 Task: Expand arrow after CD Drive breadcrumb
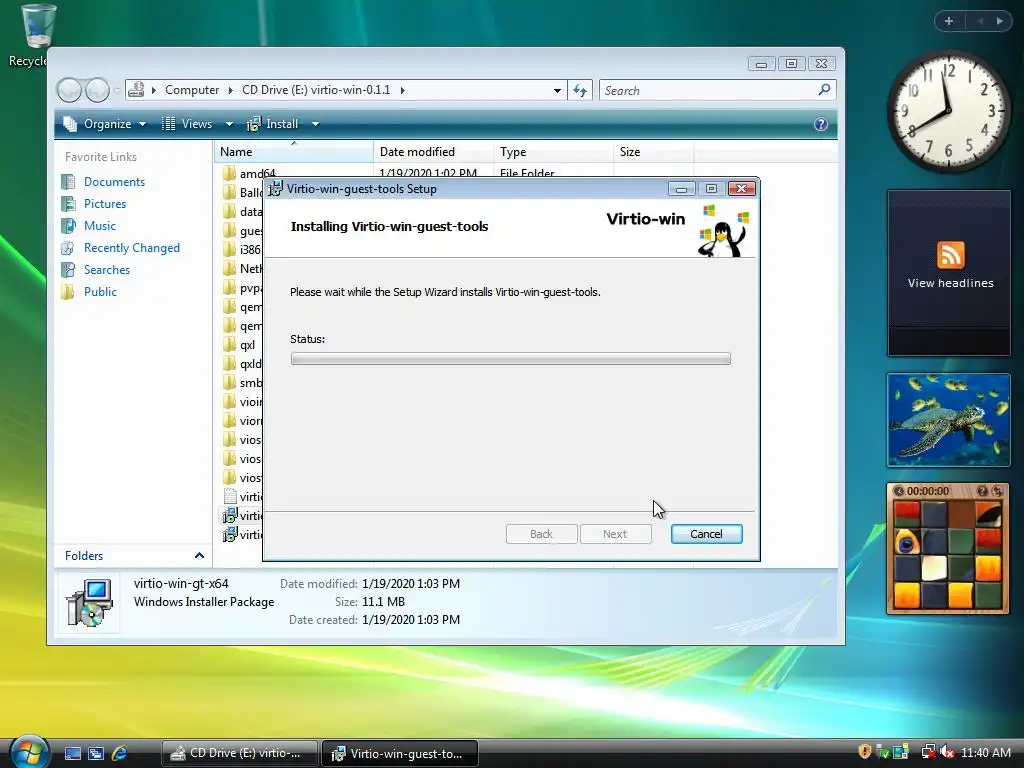pos(402,90)
